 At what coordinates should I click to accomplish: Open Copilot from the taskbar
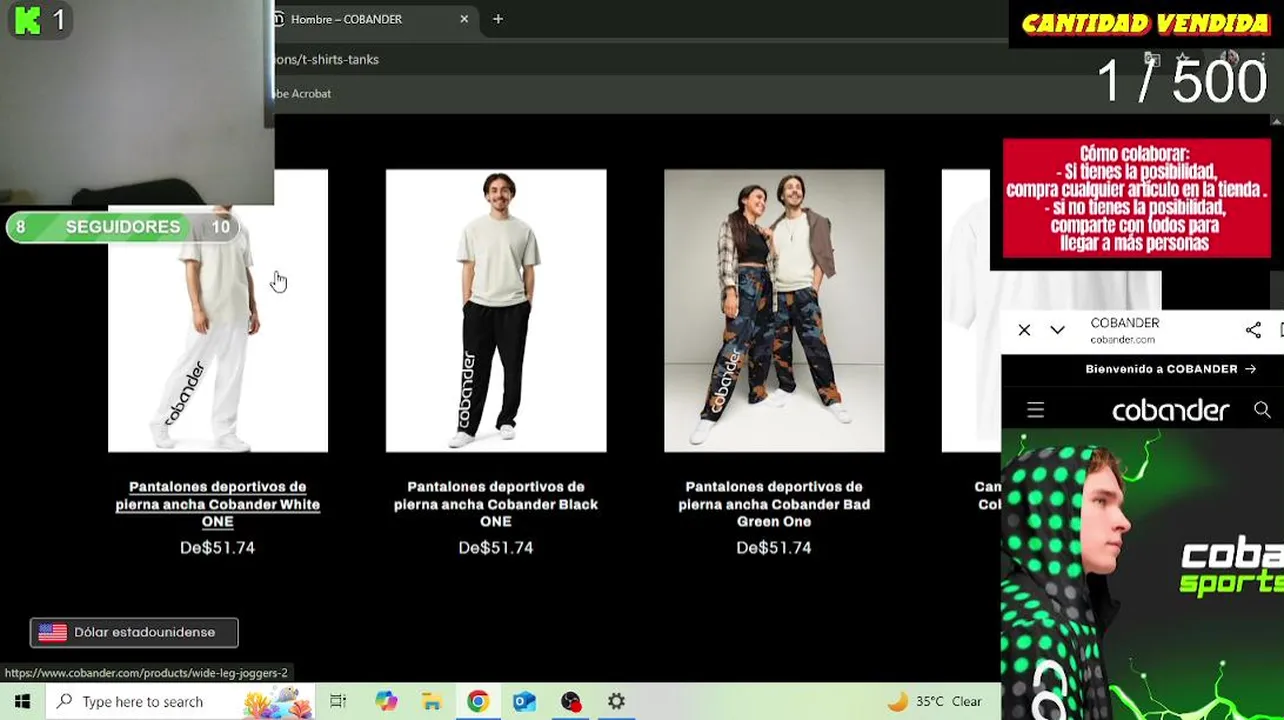(386, 701)
